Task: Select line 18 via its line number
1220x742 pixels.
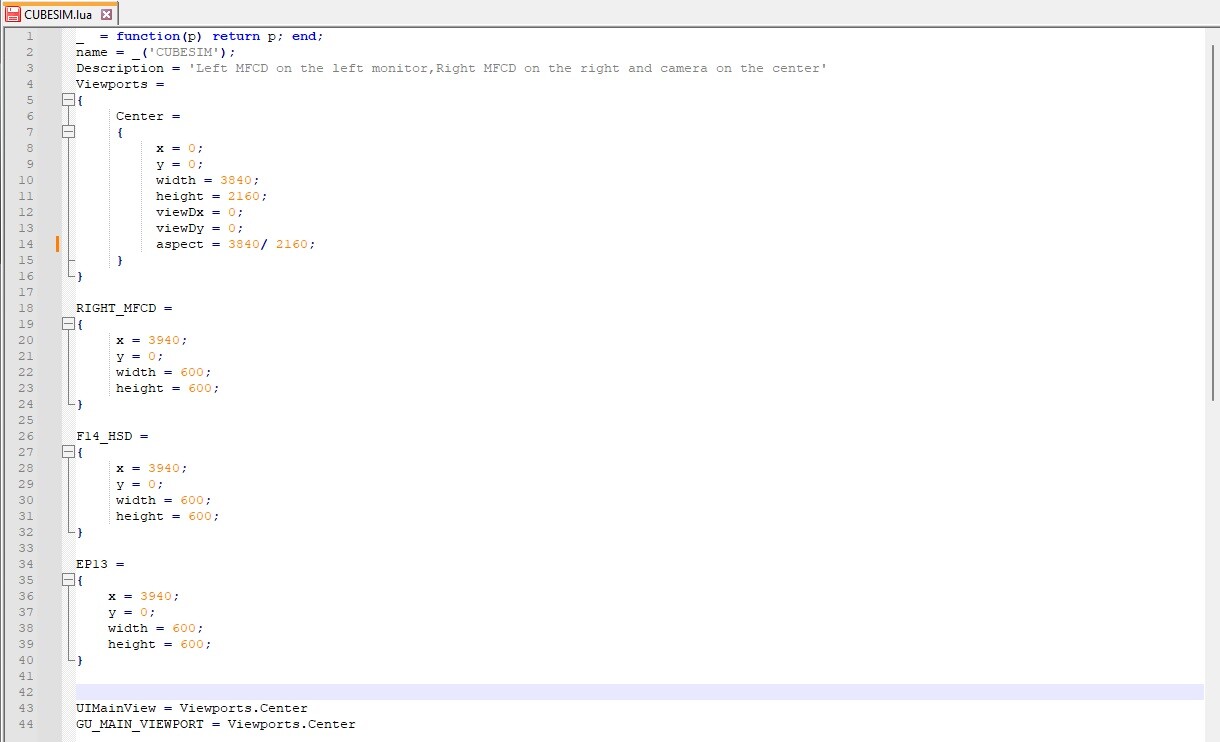Action: 26,308
